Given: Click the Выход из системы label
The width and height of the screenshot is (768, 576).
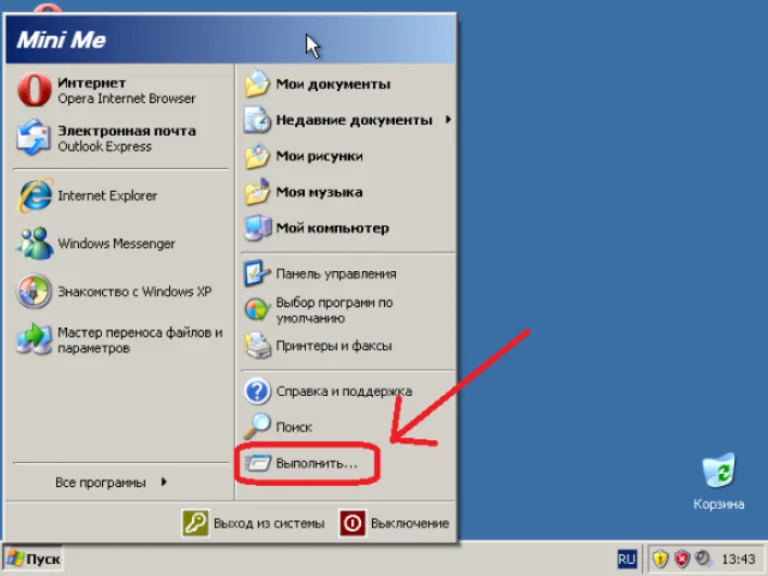Looking at the screenshot, I should pos(269,524).
